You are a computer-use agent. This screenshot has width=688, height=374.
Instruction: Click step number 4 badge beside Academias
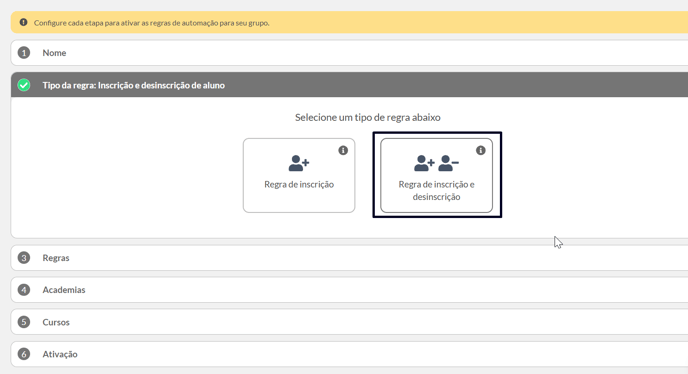[x=24, y=290]
